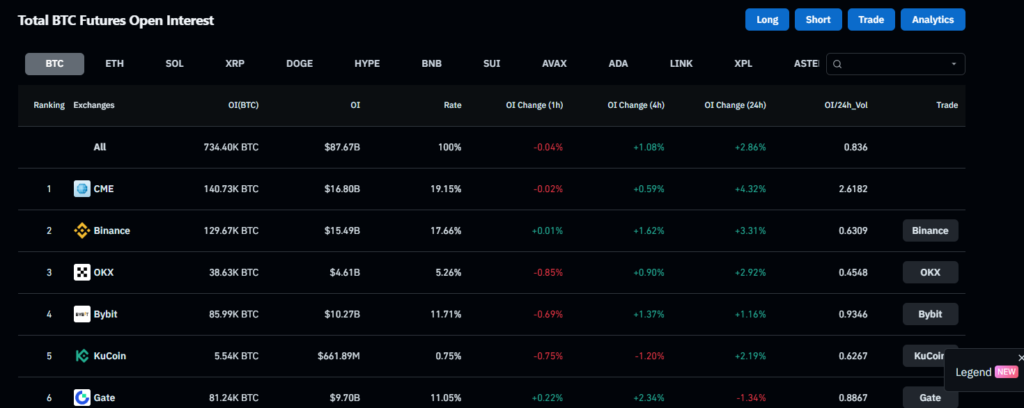Image resolution: width=1024 pixels, height=408 pixels.
Task: Open the Analytics button
Action: (x=932, y=19)
